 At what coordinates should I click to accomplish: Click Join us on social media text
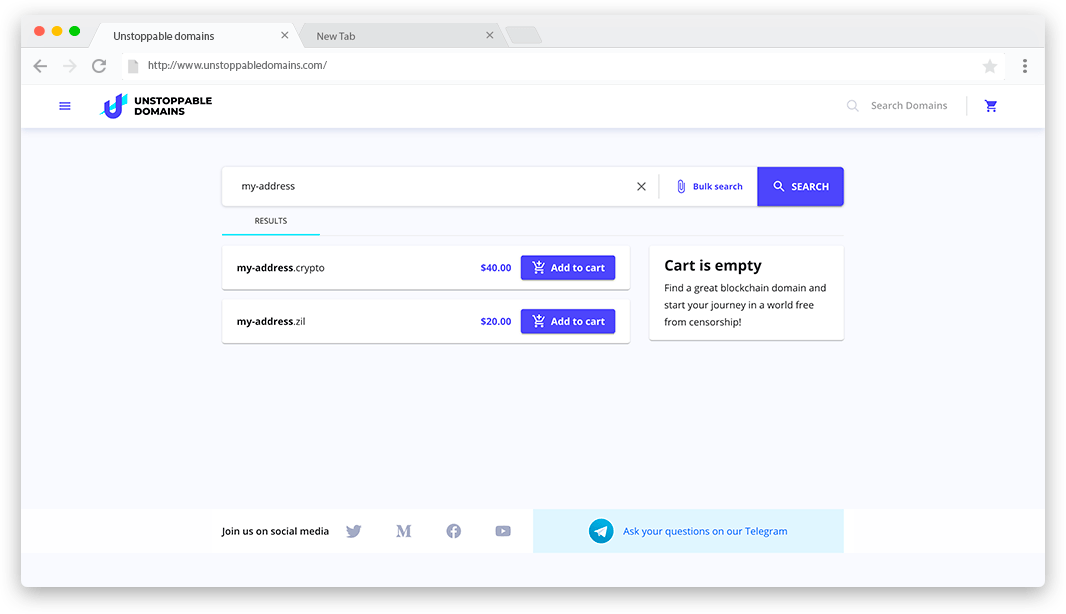[x=275, y=531]
